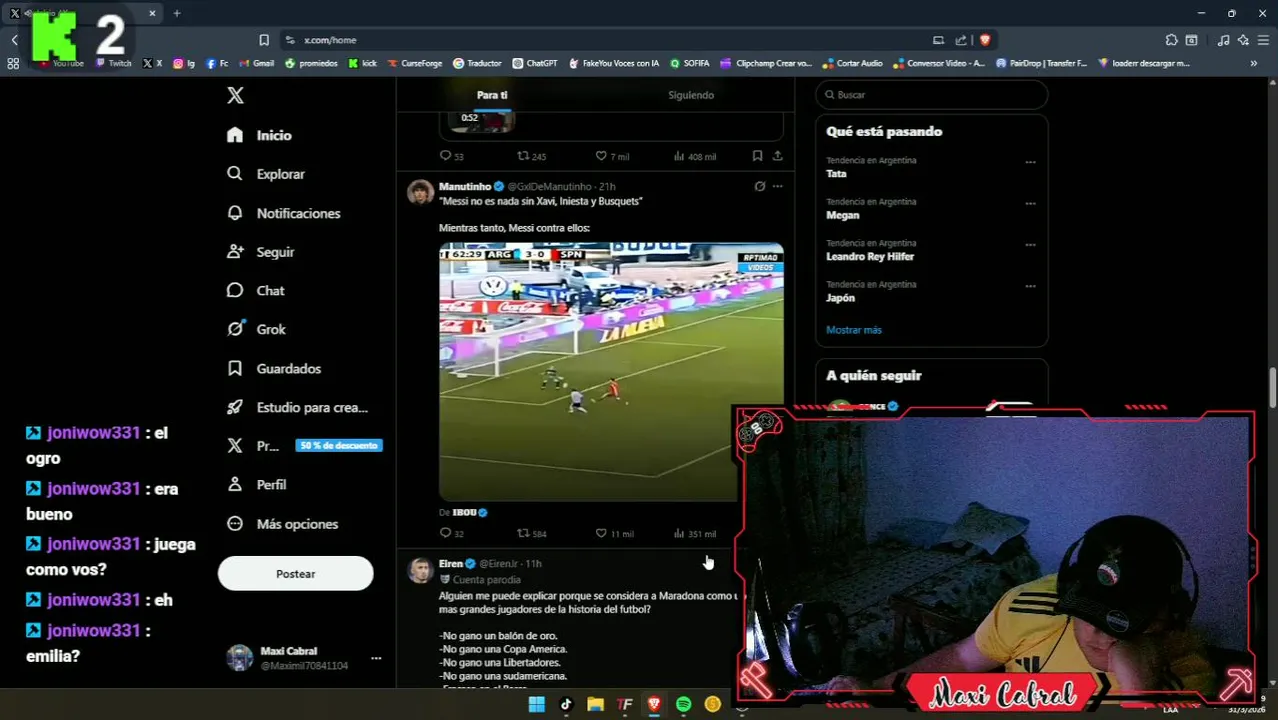Open Megan trending topic
Screen dimensions: 1278x720
[x=842, y=215]
